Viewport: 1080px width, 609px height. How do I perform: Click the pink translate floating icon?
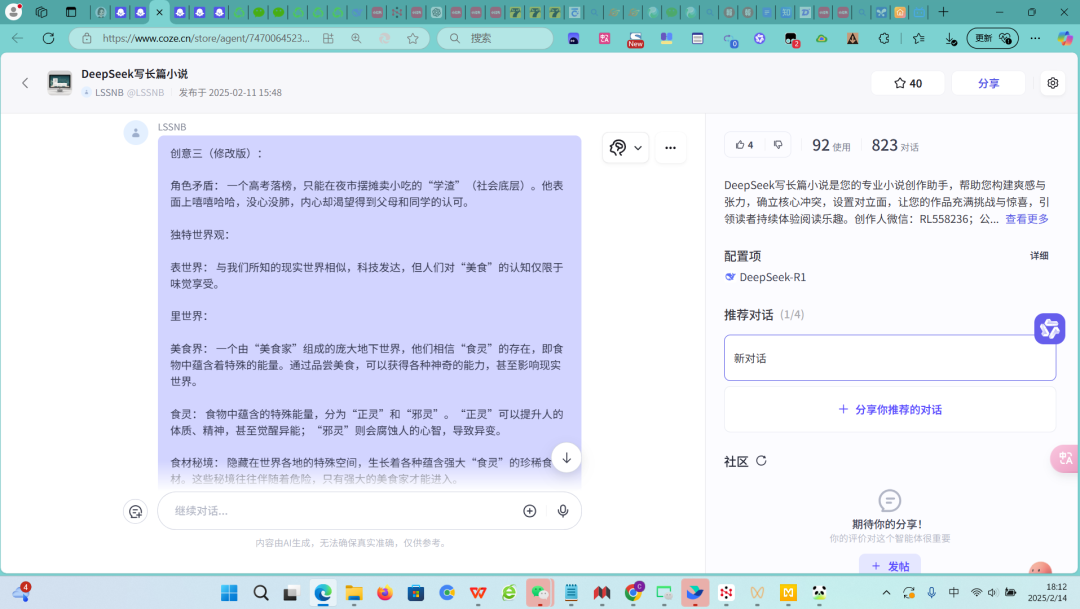(1066, 458)
